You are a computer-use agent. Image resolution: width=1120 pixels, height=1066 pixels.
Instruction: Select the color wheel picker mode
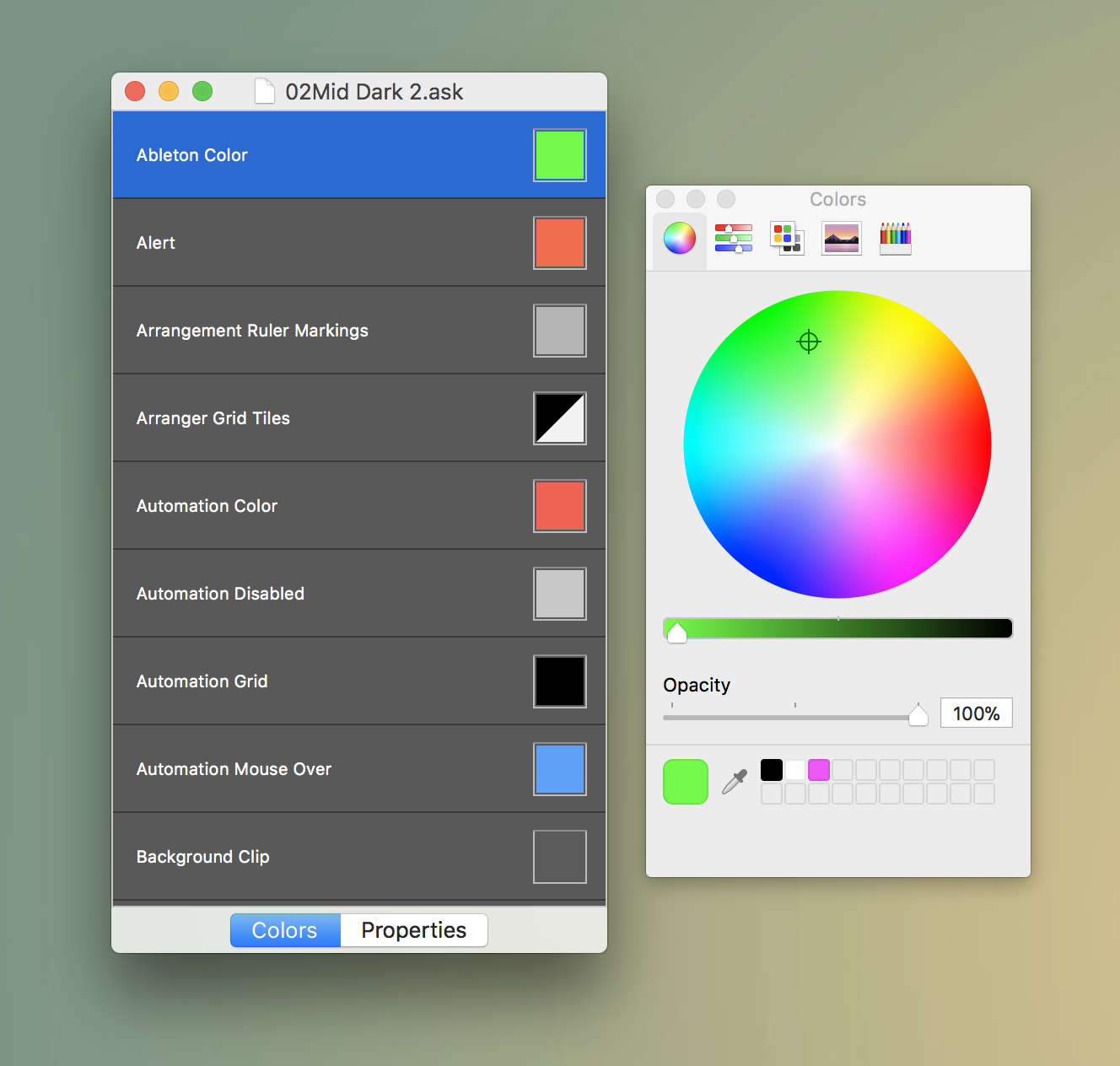point(680,239)
